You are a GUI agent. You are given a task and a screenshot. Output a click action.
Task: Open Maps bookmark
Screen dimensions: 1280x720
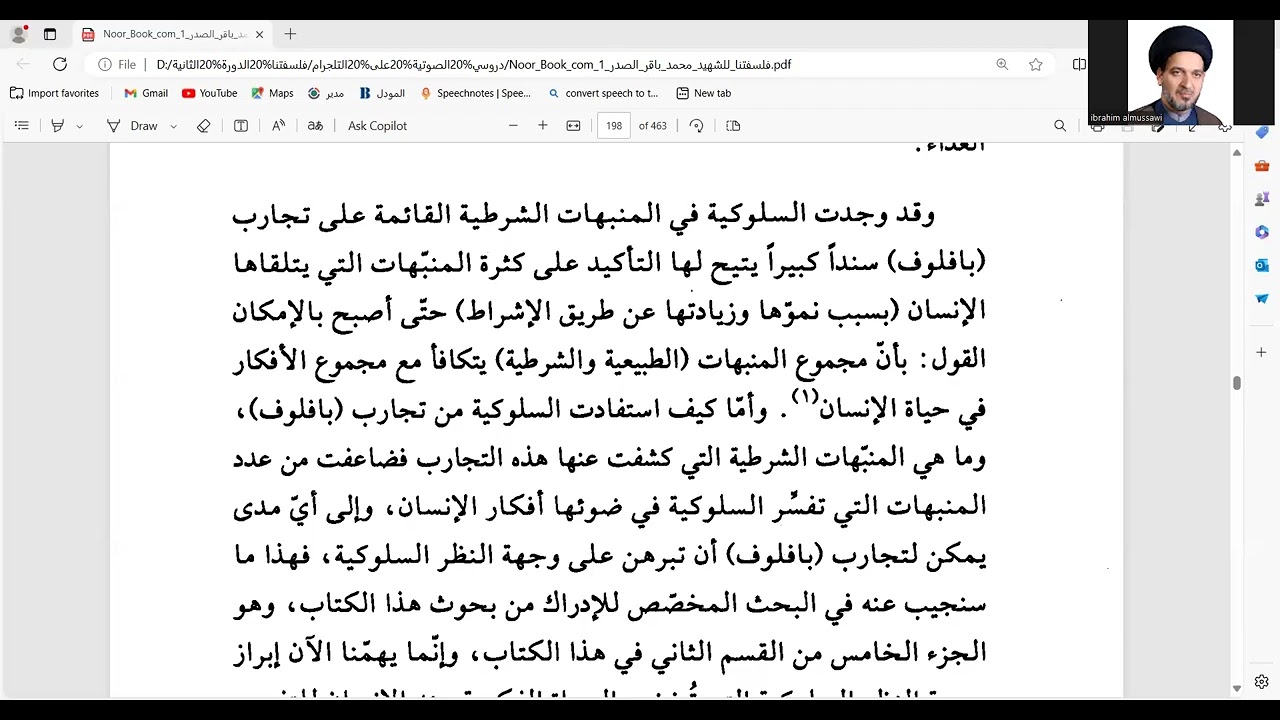(272, 93)
